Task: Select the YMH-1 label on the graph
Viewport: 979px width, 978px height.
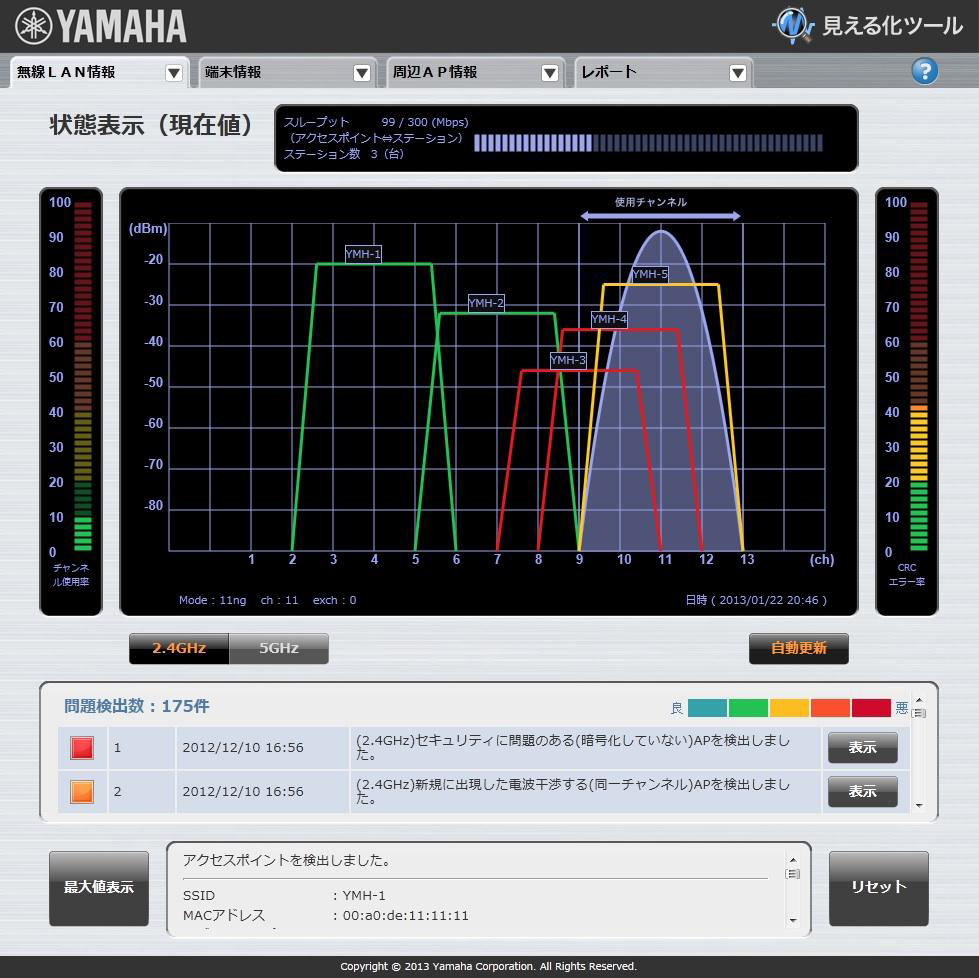Action: 363,254
